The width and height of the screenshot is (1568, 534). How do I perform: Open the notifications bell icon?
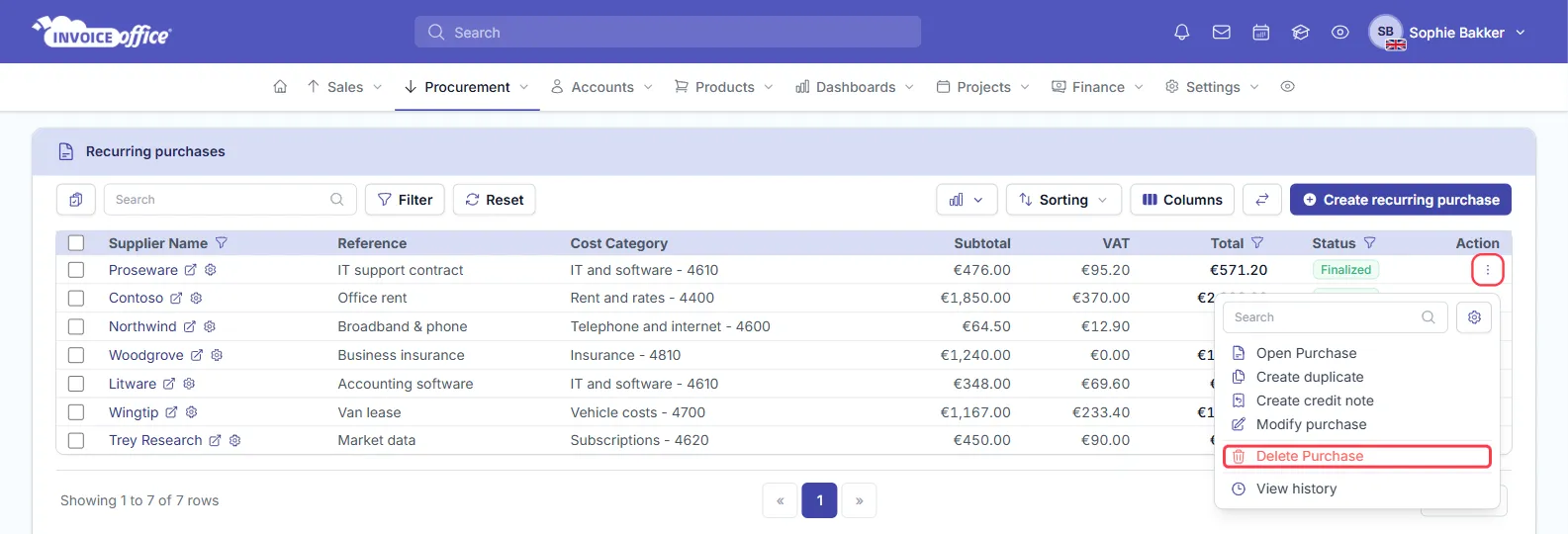(1181, 33)
